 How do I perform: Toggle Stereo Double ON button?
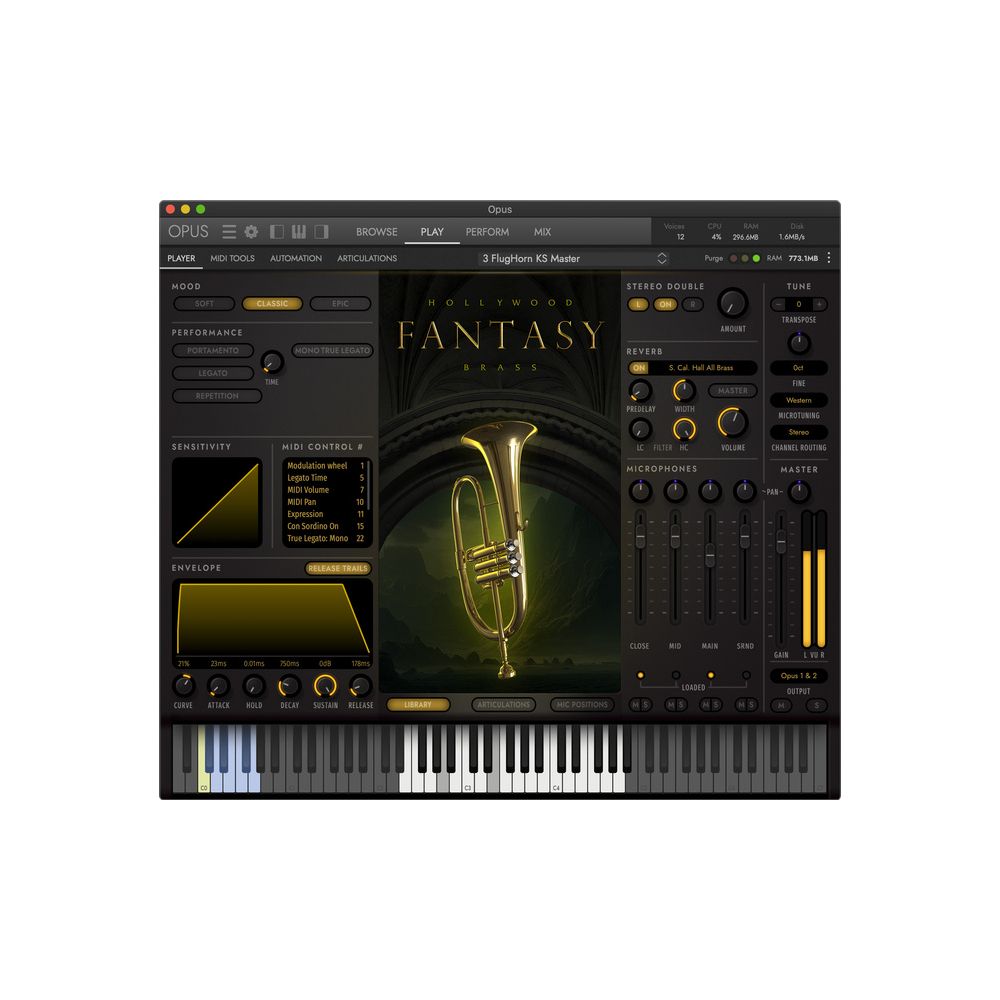click(665, 304)
